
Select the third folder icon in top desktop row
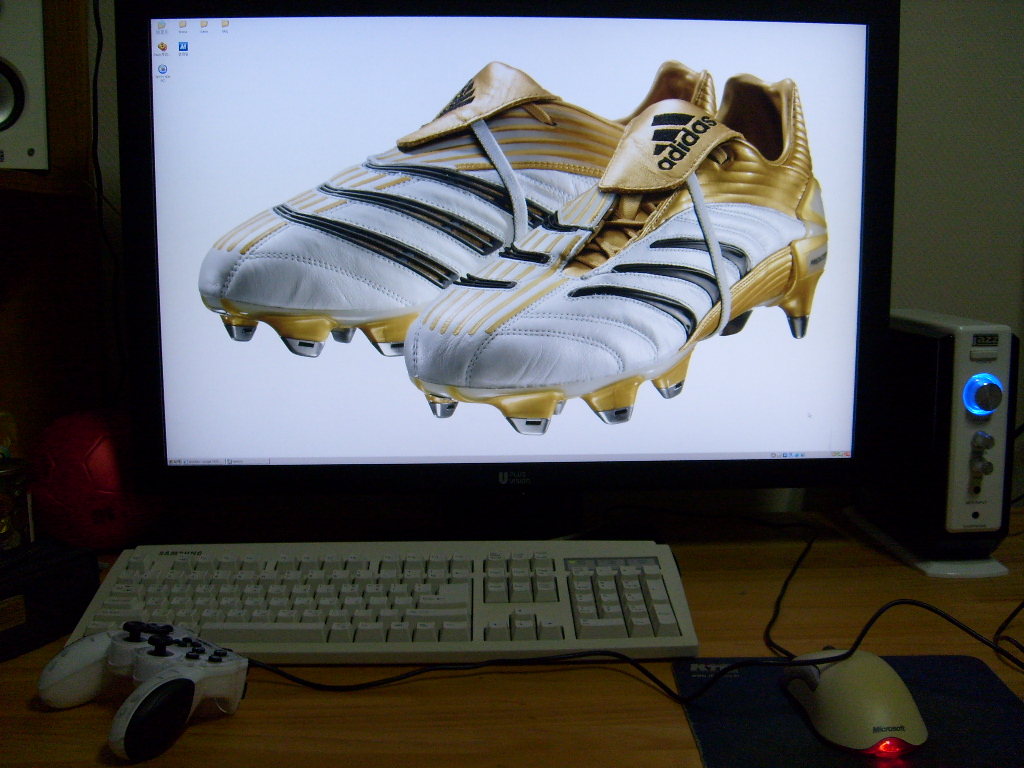pyautogui.click(x=204, y=24)
